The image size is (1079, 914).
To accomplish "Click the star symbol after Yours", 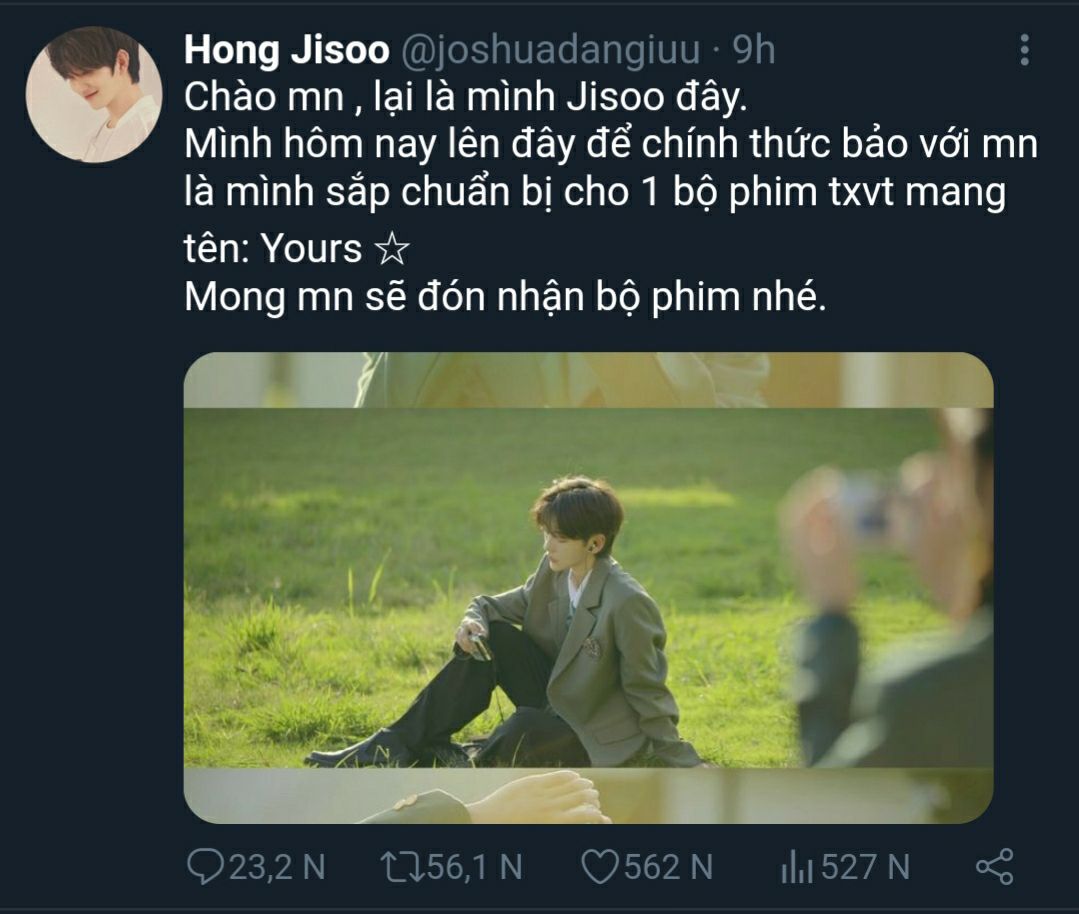I will coord(392,248).
